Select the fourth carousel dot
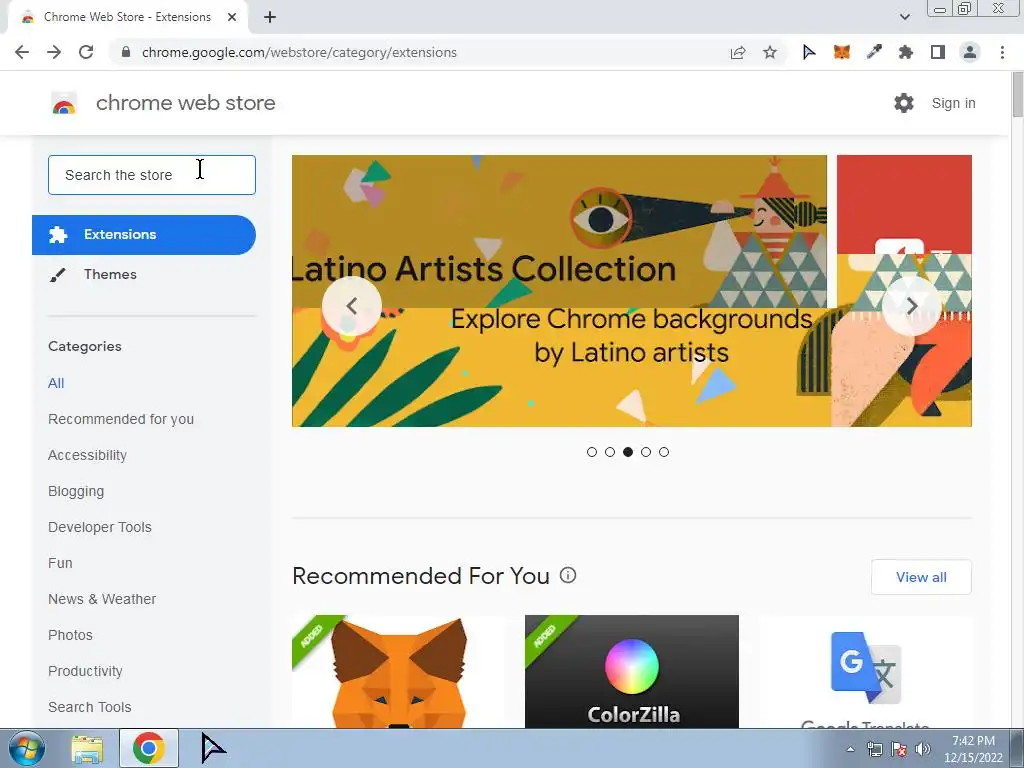 tap(646, 452)
